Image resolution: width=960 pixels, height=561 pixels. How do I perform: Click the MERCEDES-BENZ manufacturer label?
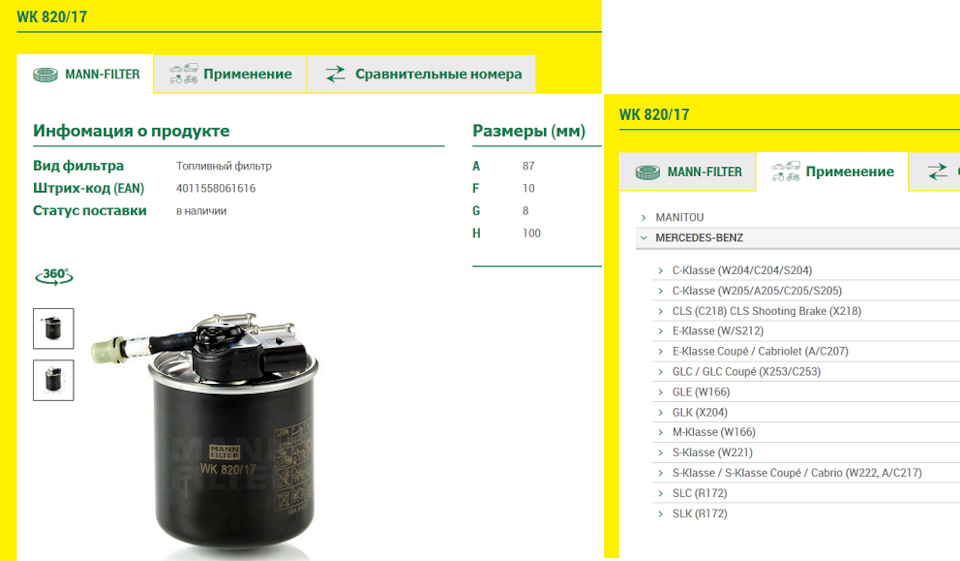[699, 238]
